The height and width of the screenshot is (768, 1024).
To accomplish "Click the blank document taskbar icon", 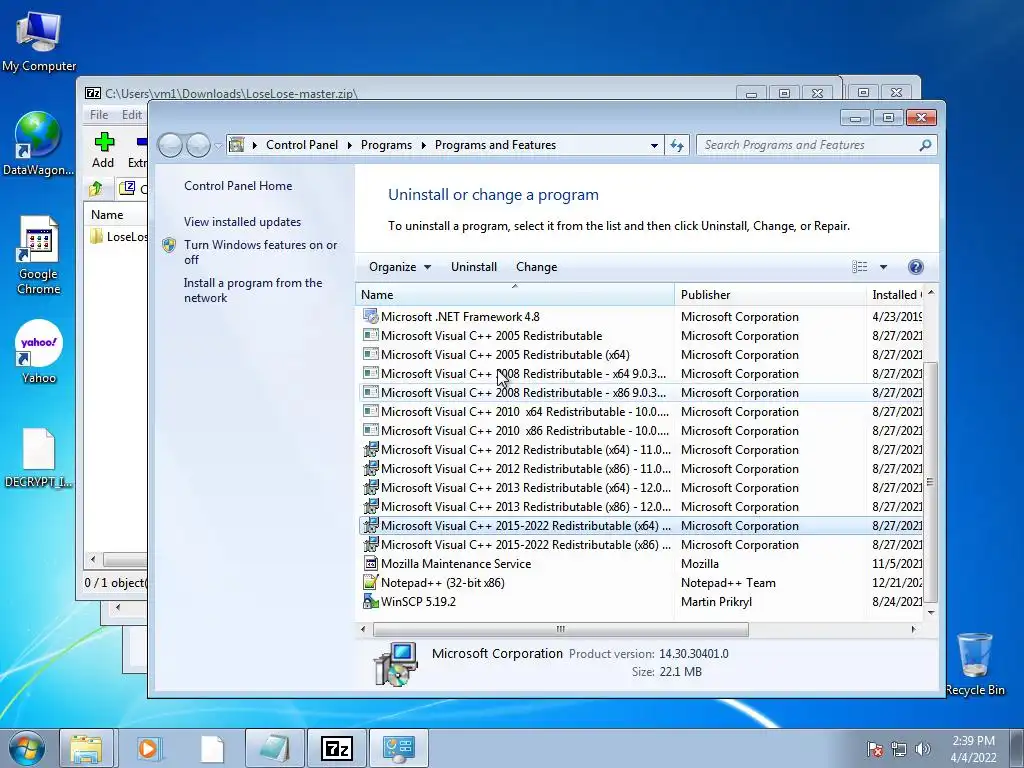I will [212, 748].
